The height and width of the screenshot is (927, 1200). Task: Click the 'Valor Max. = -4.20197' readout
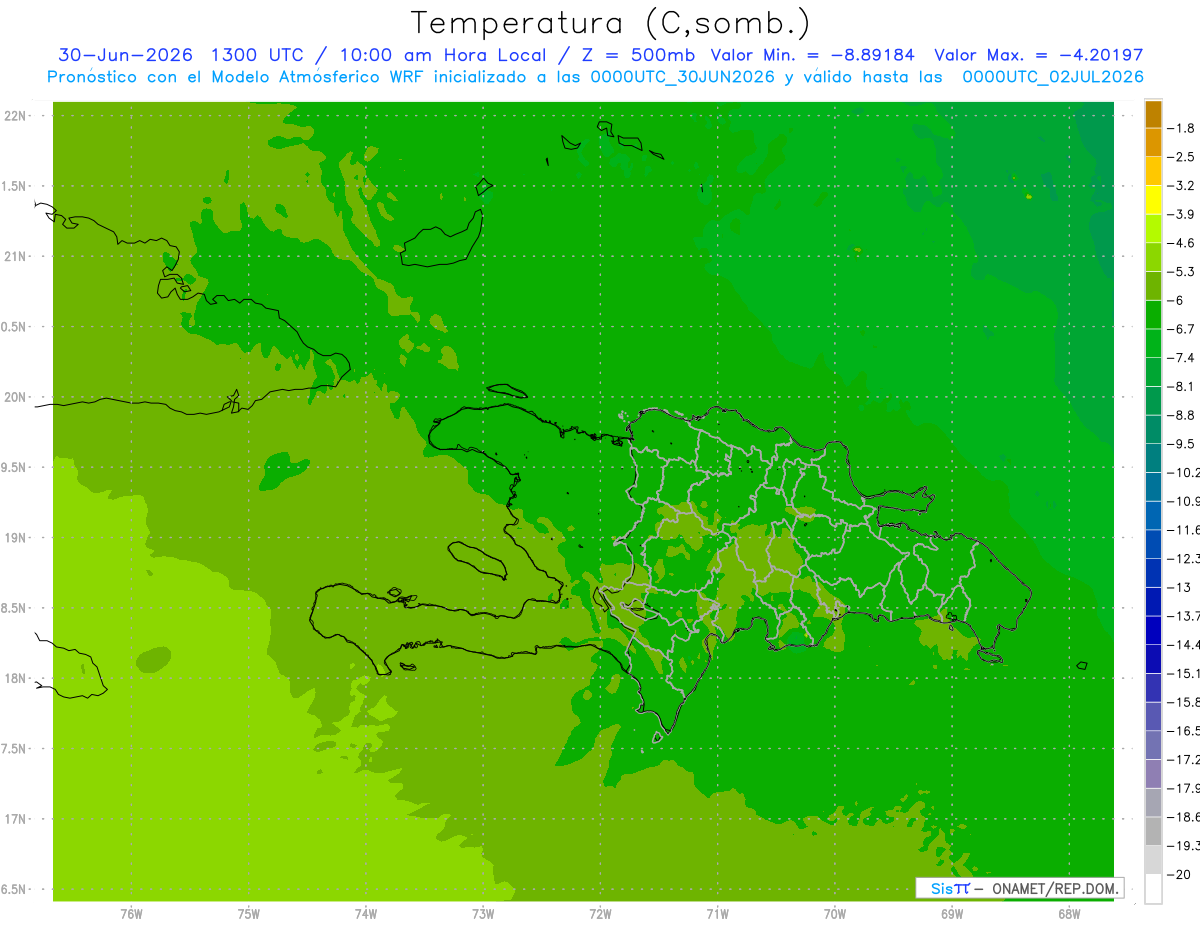pos(1038,55)
